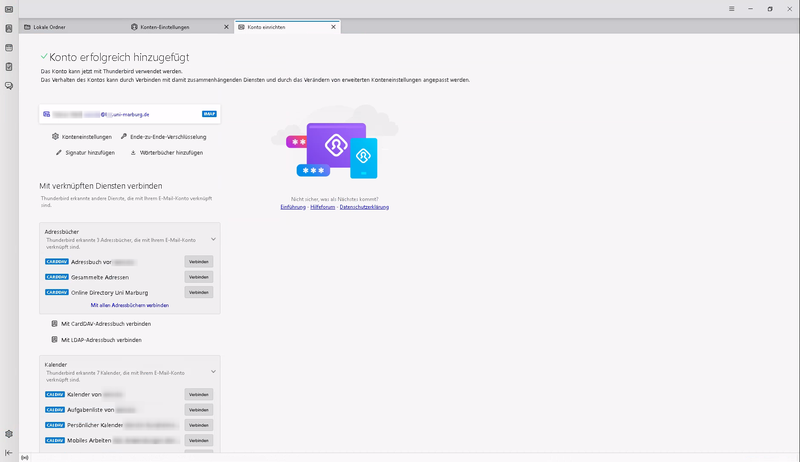This screenshot has width=800, height=462.
Task: Open the Mail space in the sidebar
Action: pyautogui.click(x=9, y=10)
